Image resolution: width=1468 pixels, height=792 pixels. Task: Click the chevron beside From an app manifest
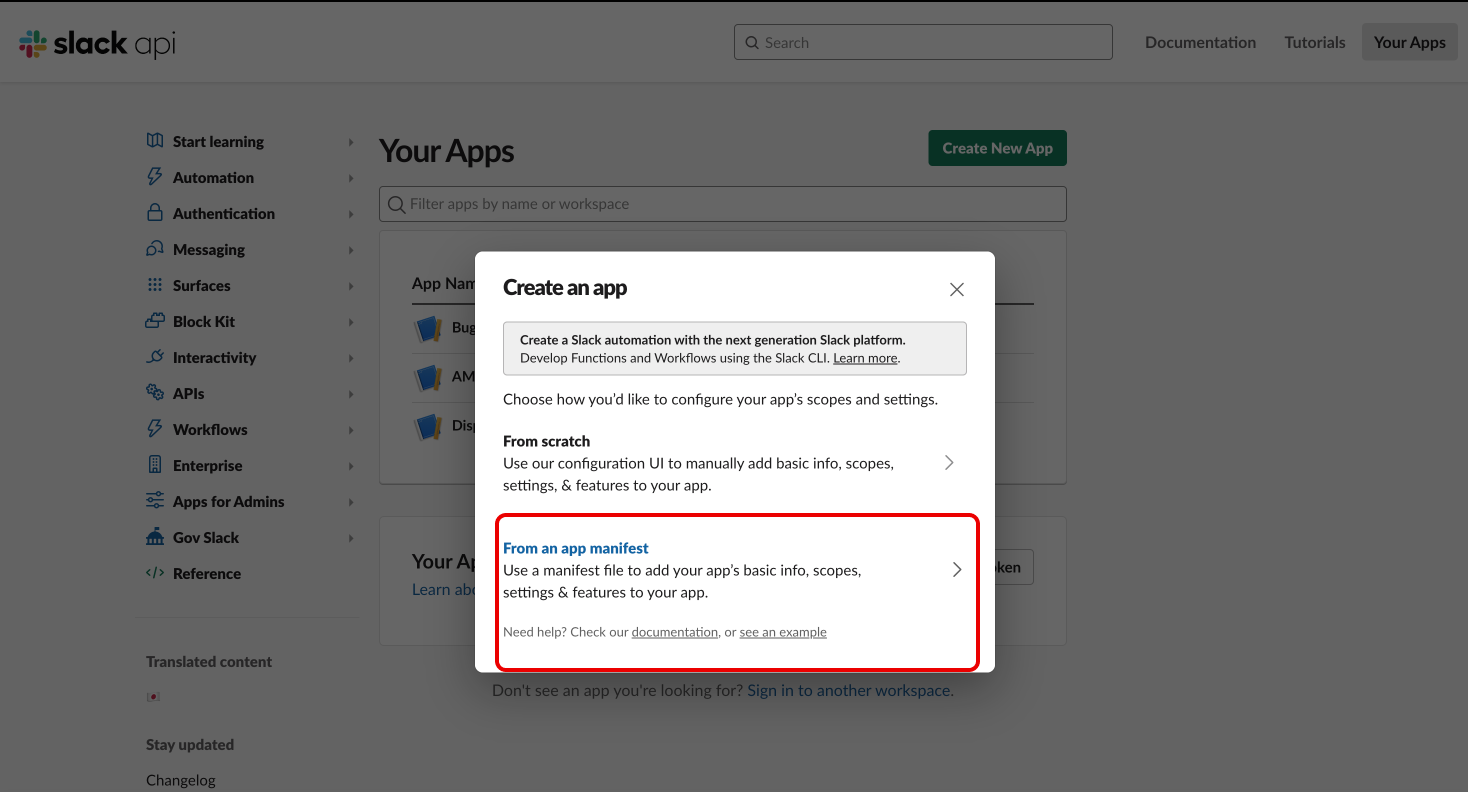(x=957, y=570)
